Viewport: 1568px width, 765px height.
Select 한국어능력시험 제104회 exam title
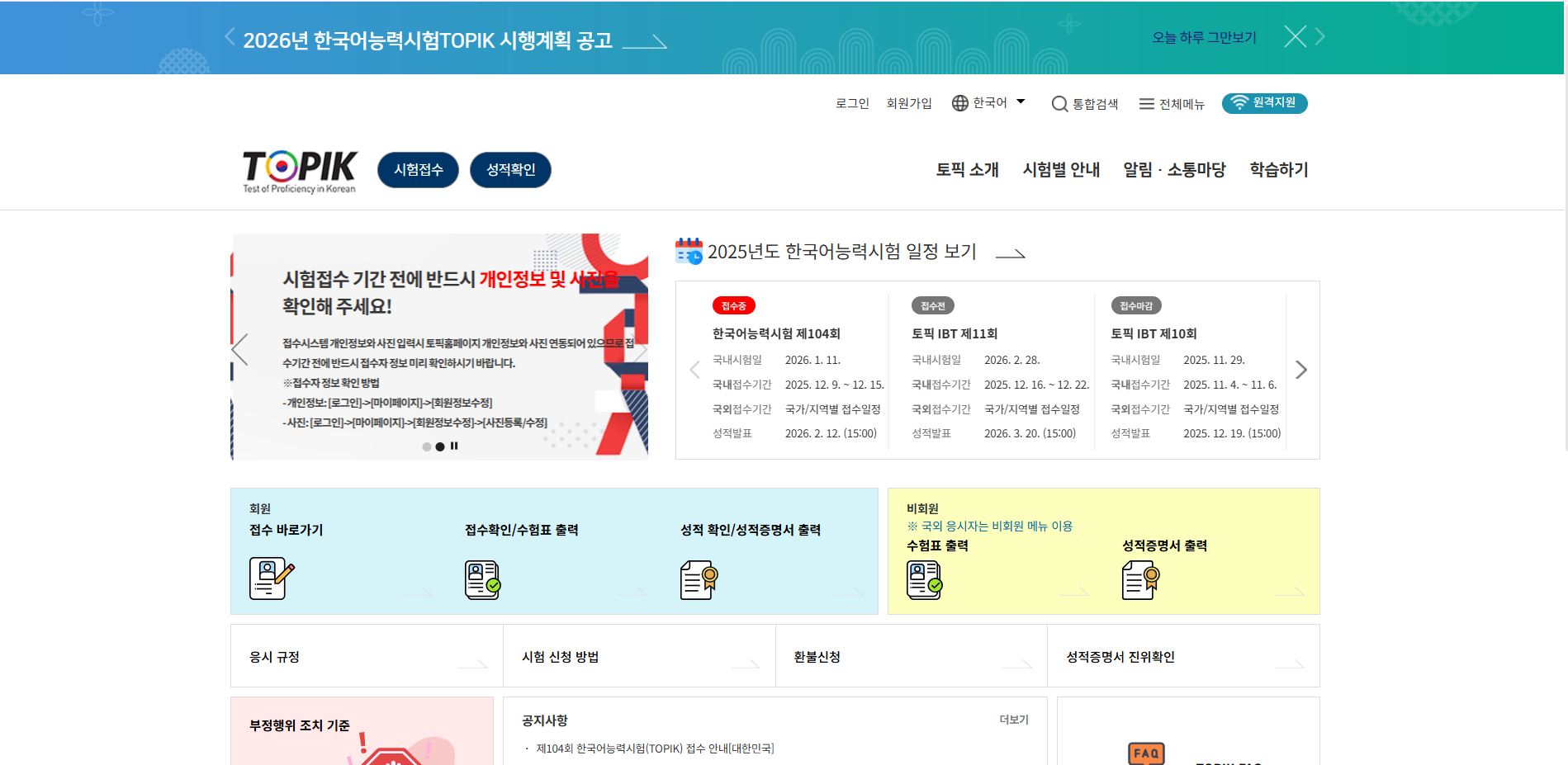coord(776,333)
